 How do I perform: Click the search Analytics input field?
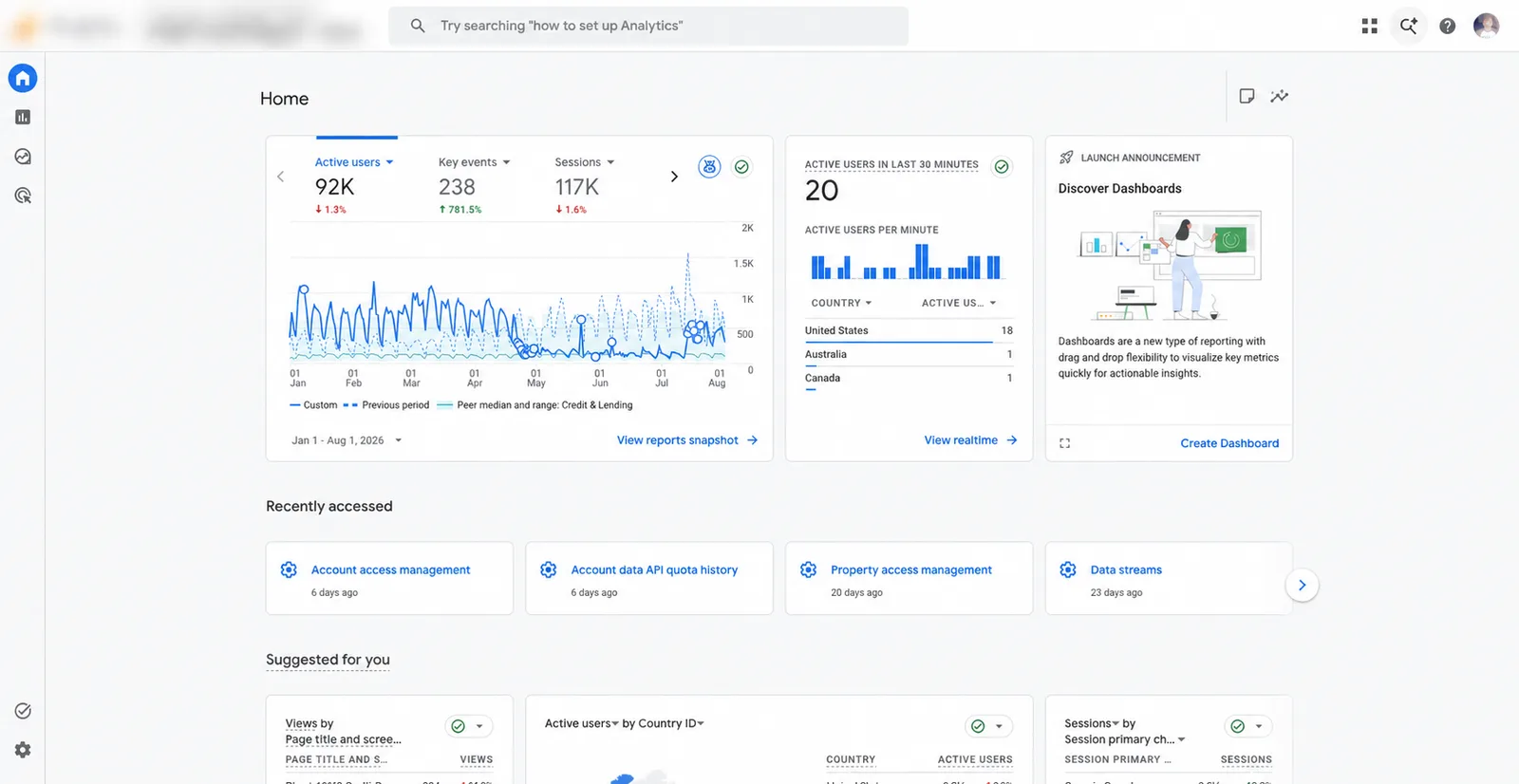click(648, 26)
